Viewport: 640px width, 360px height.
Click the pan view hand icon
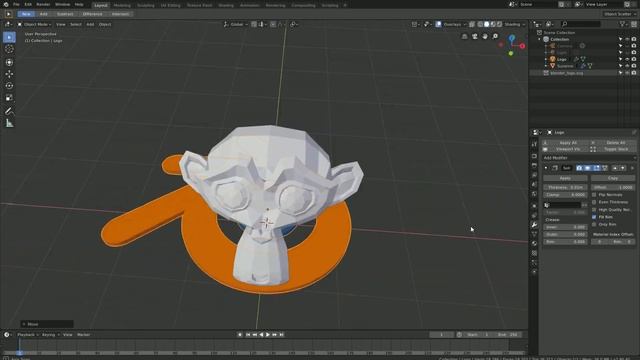(x=485, y=36)
